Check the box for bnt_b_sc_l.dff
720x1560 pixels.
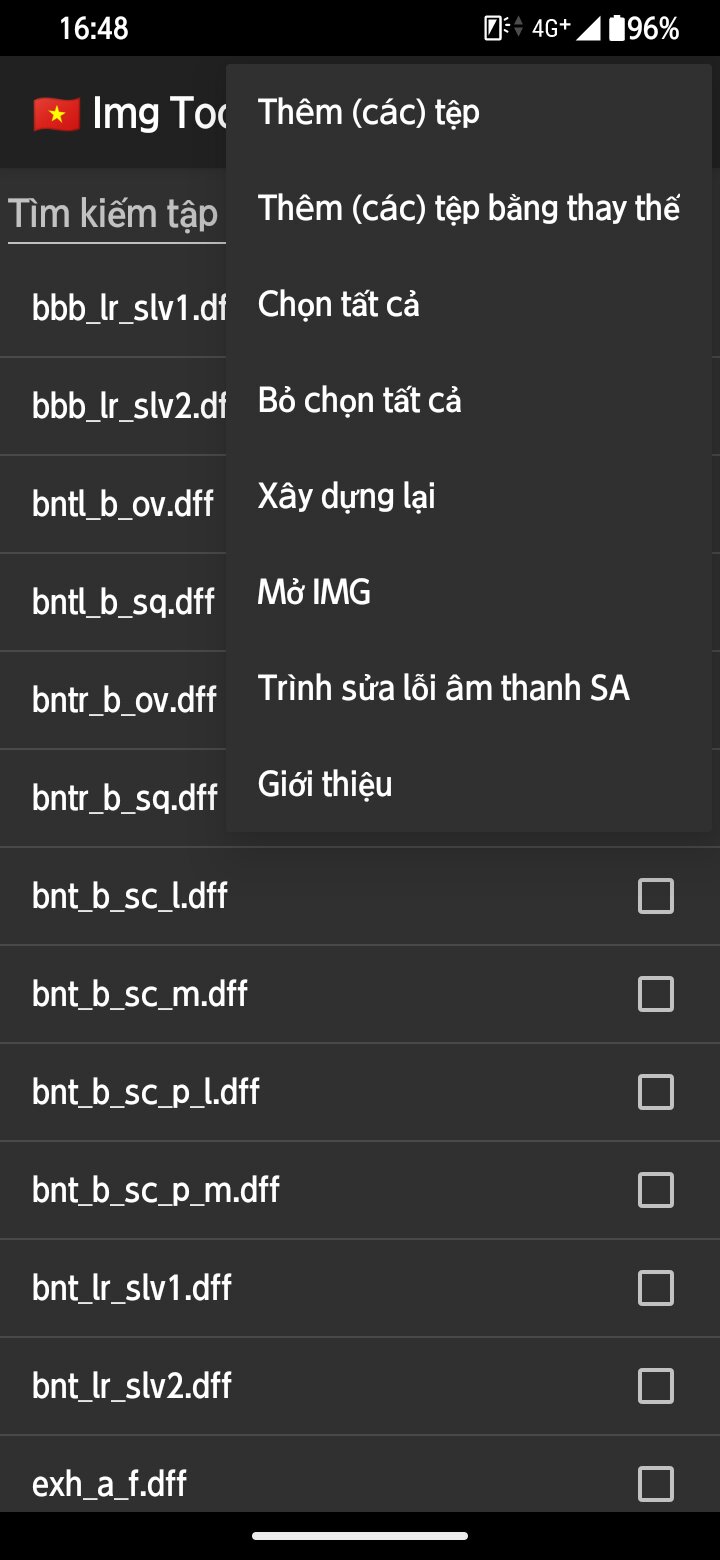tap(655, 896)
